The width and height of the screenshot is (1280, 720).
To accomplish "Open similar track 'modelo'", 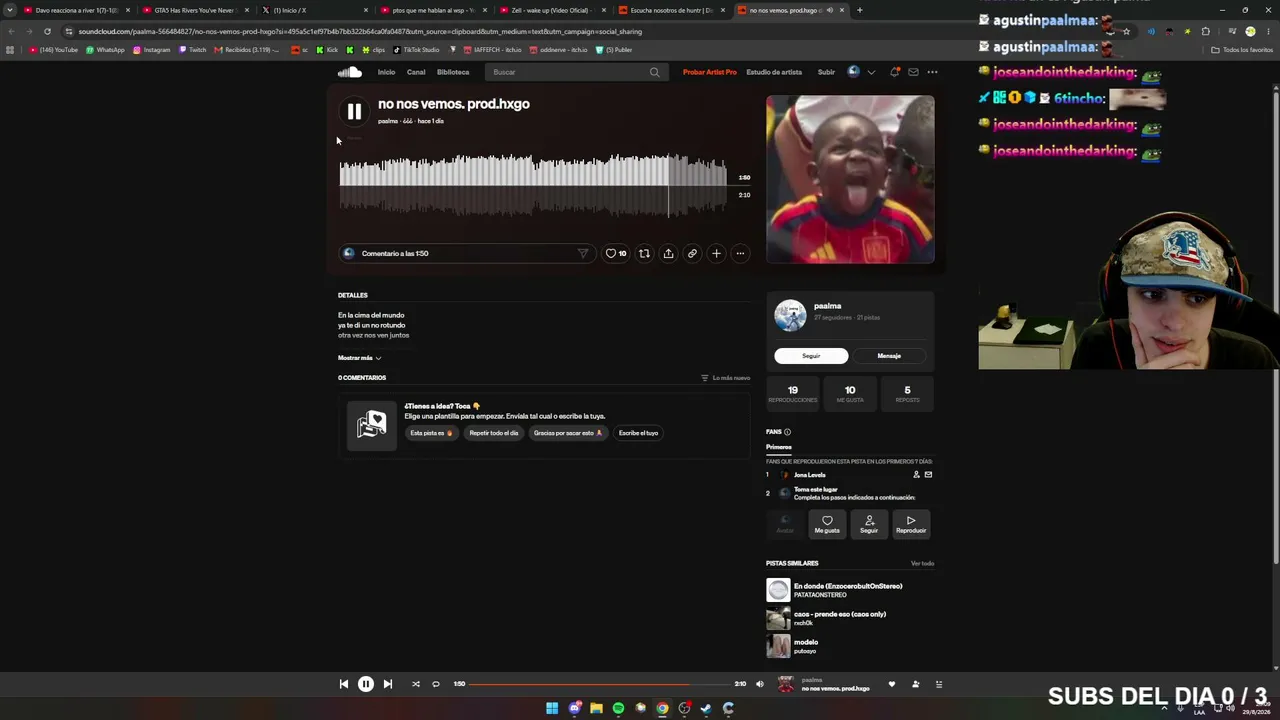I will point(806,642).
